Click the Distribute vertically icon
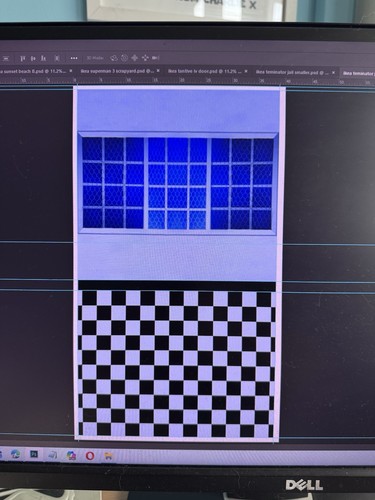 click(57, 59)
